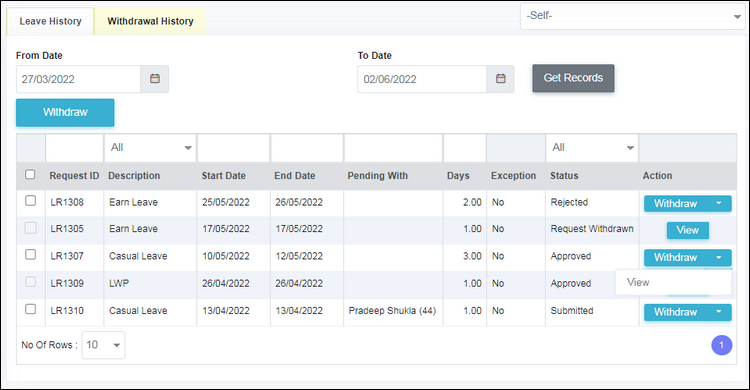
Task: Switch to the Leave History tab
Action: point(50,21)
